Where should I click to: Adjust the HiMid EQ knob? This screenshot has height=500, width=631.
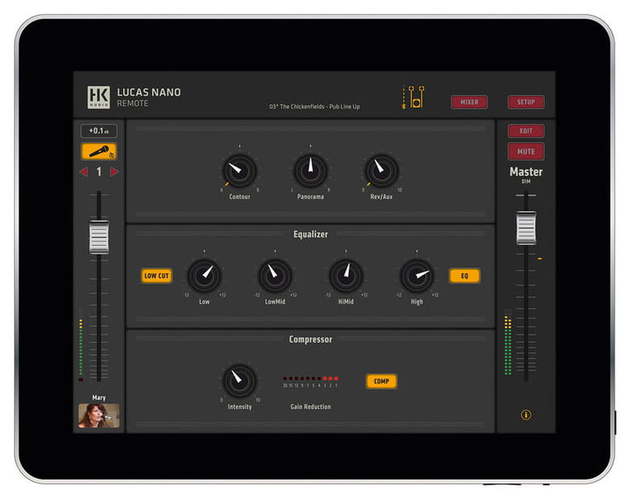point(346,276)
